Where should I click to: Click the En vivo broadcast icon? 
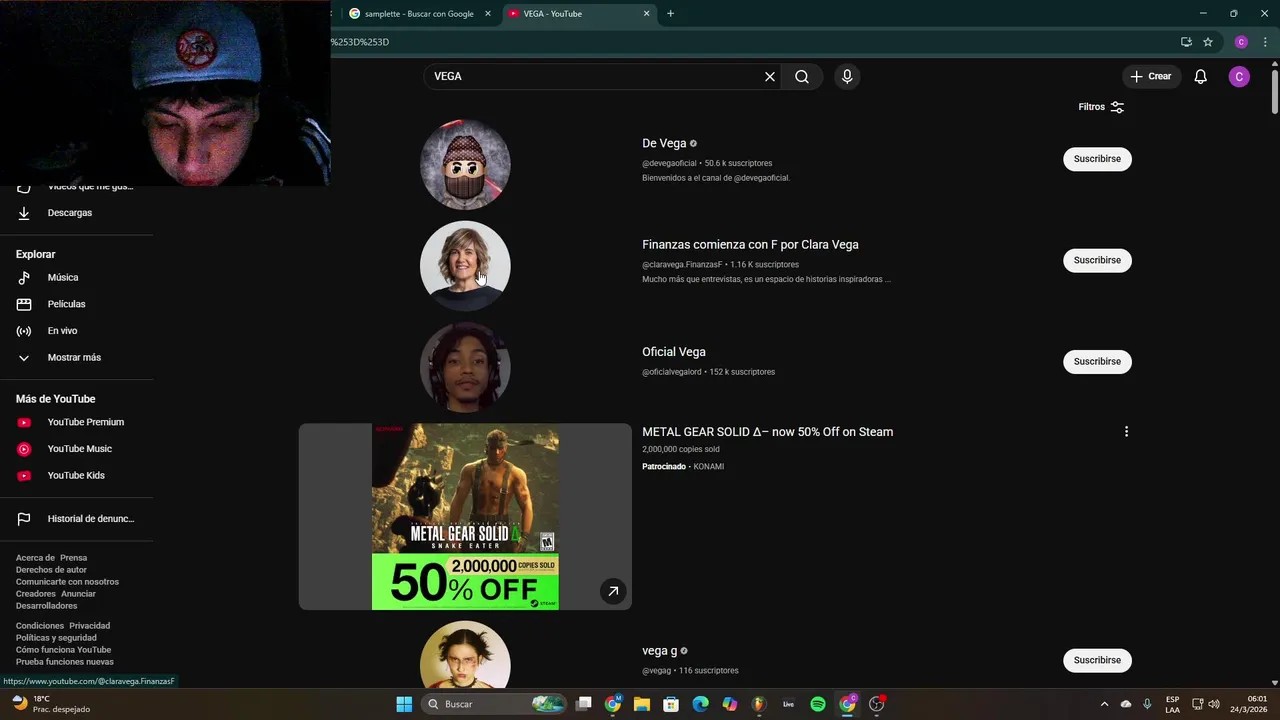click(24, 331)
